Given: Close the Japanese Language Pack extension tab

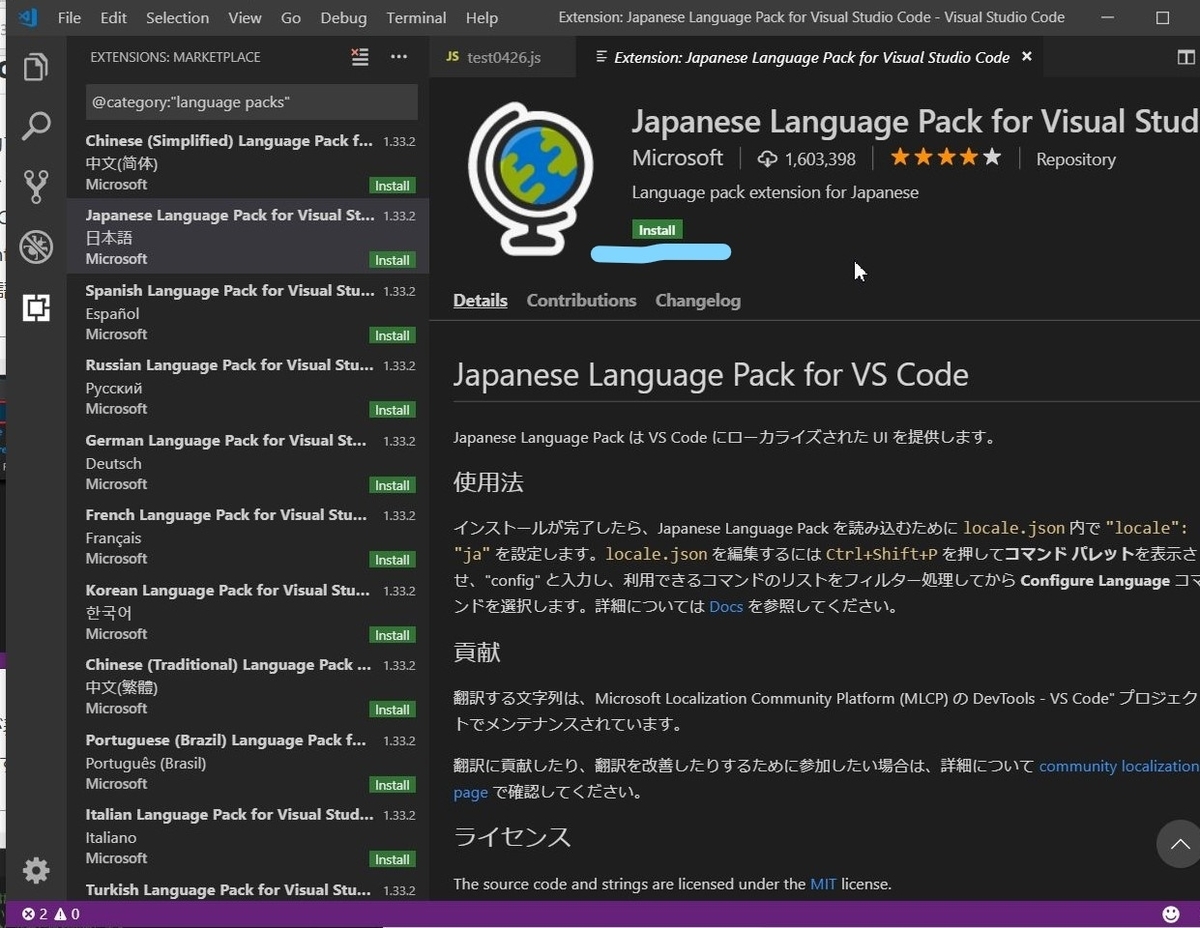Looking at the screenshot, I should point(1026,57).
